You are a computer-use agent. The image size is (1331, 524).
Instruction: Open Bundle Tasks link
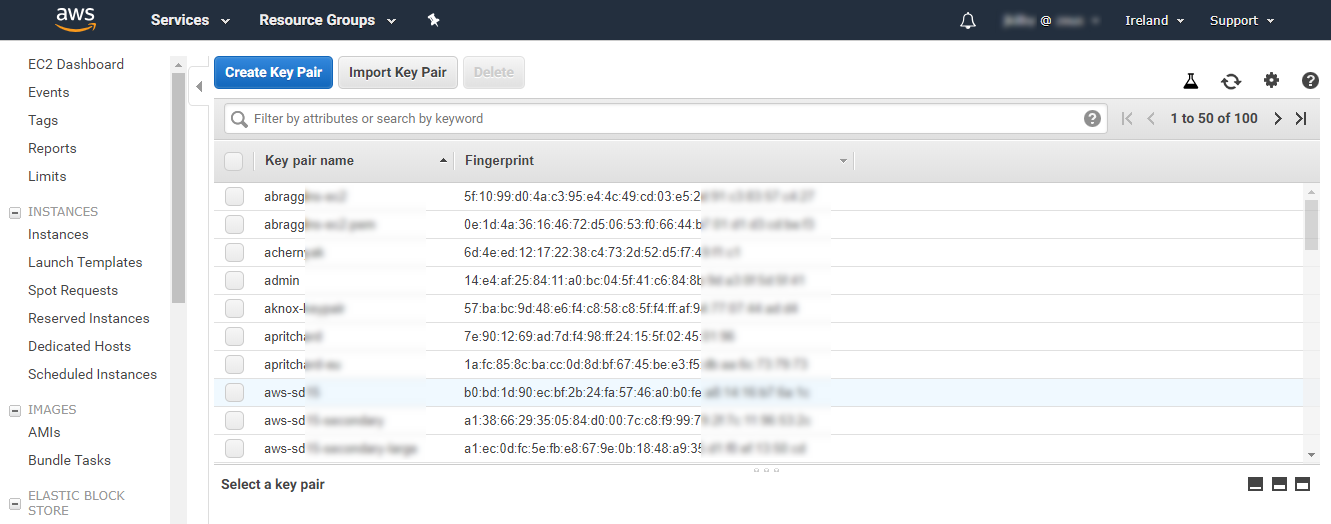69,460
